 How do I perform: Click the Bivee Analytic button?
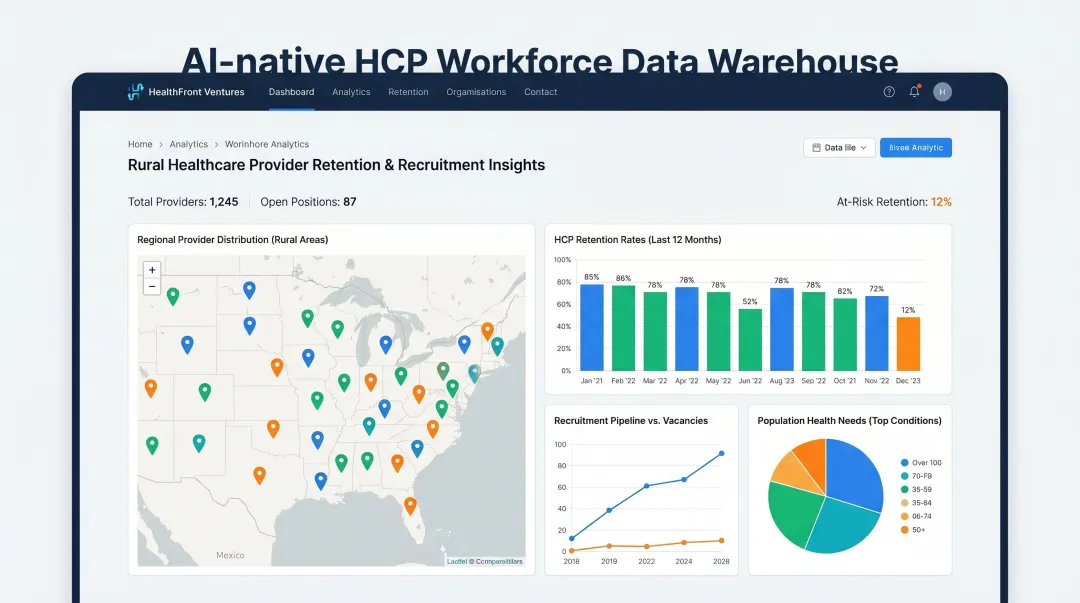pos(916,147)
